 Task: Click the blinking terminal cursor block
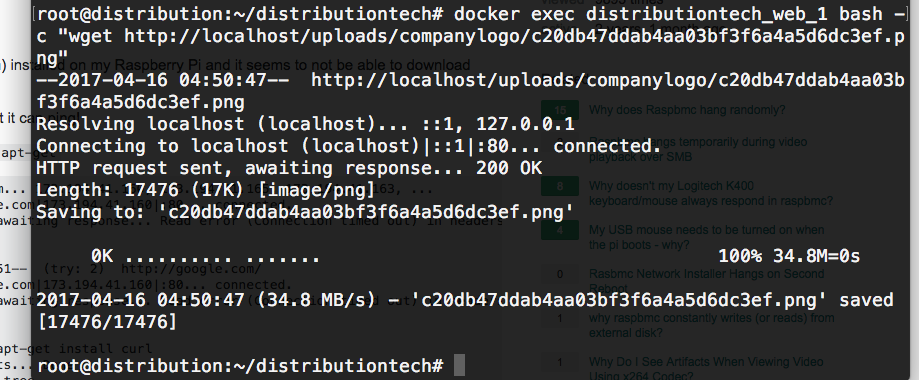(x=459, y=365)
